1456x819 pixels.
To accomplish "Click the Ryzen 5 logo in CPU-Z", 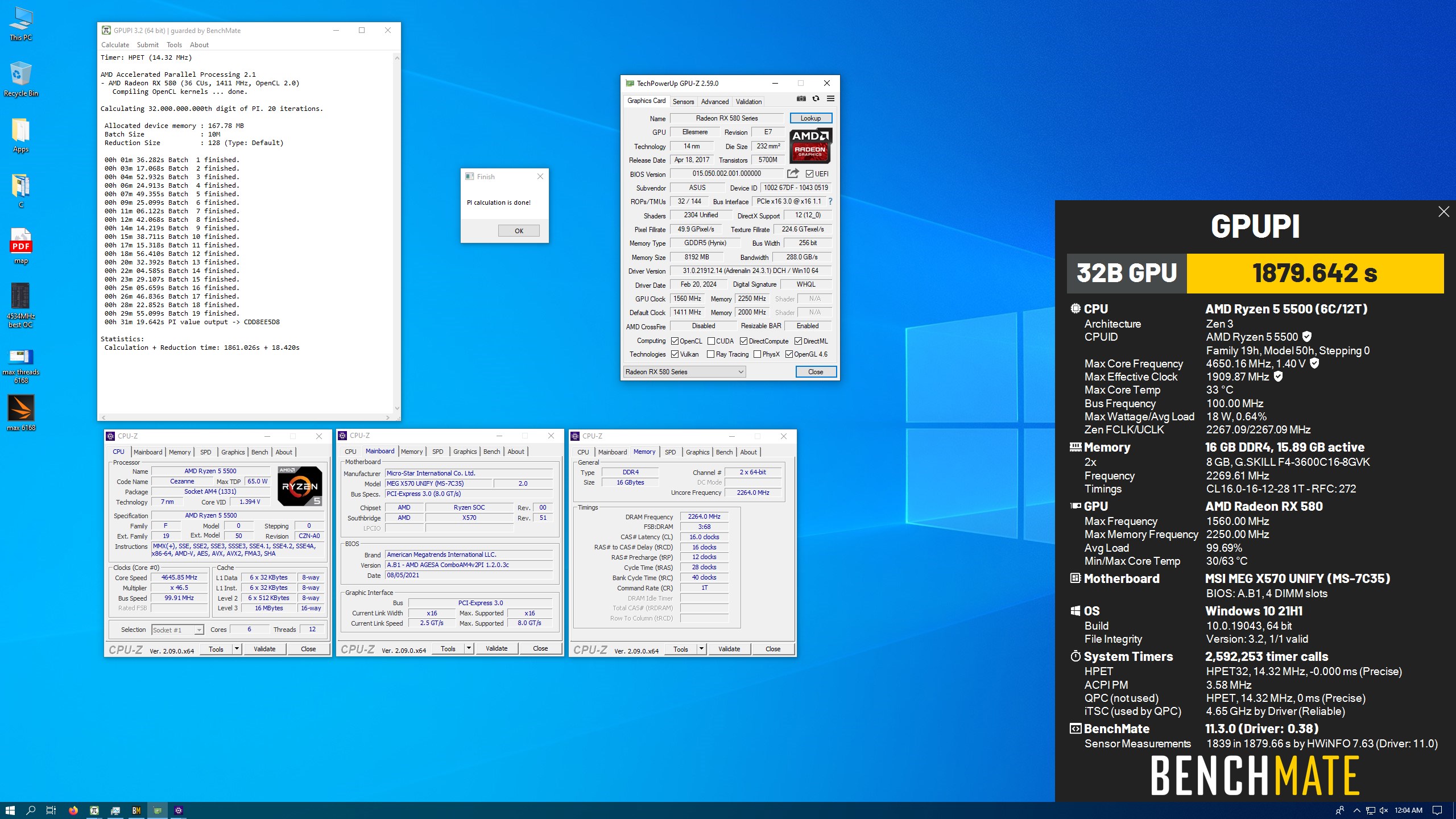I will [x=300, y=486].
